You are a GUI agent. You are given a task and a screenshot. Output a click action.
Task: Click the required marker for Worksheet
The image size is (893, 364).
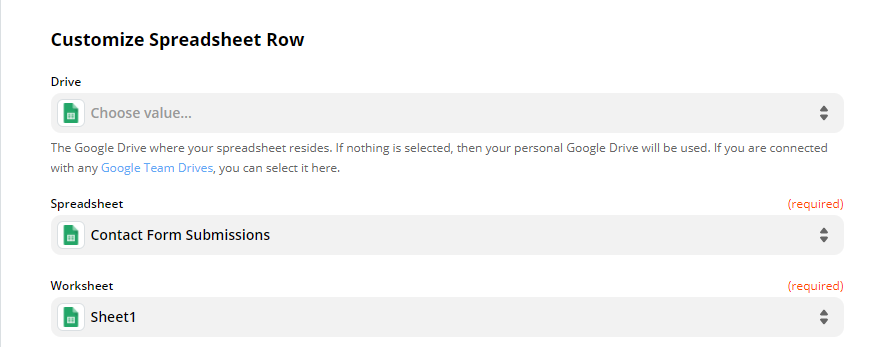pos(816,285)
